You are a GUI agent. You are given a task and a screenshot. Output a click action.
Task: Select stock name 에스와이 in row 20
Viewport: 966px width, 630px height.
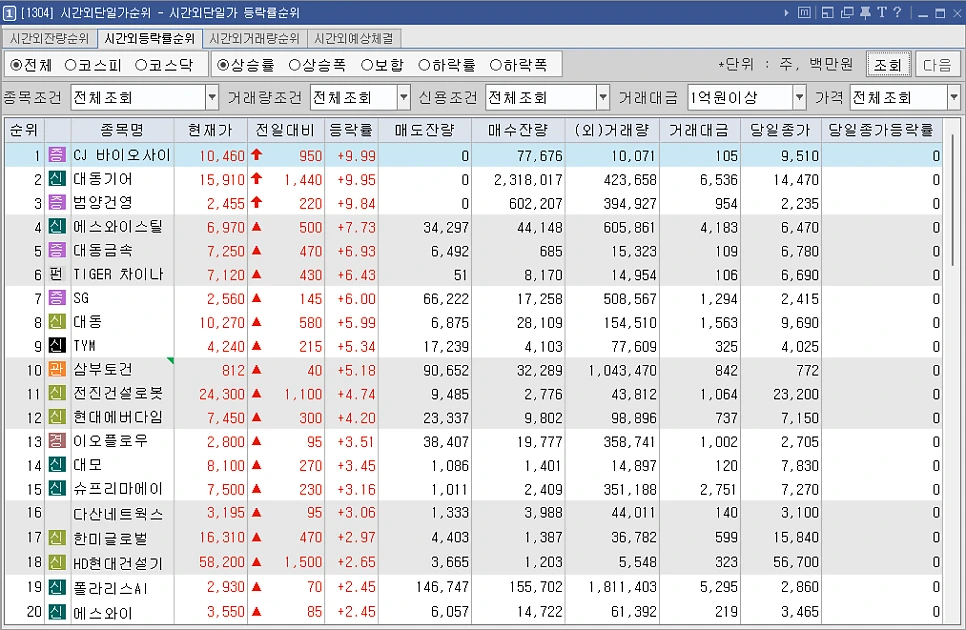pos(103,613)
